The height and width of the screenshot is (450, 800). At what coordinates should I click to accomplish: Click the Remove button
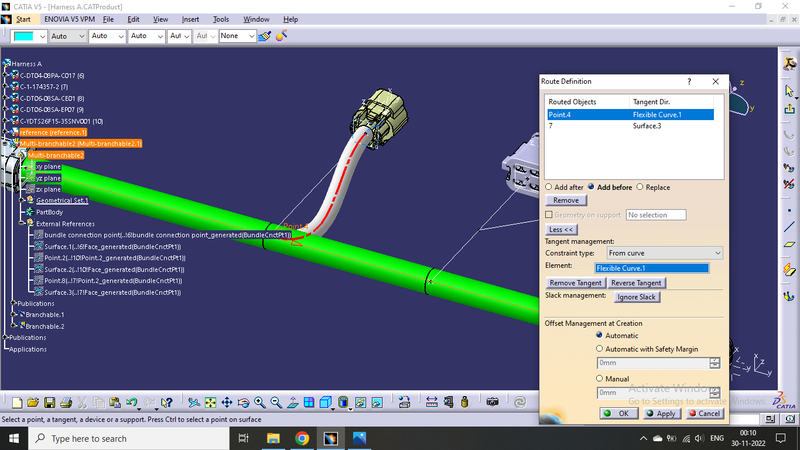[x=566, y=201]
